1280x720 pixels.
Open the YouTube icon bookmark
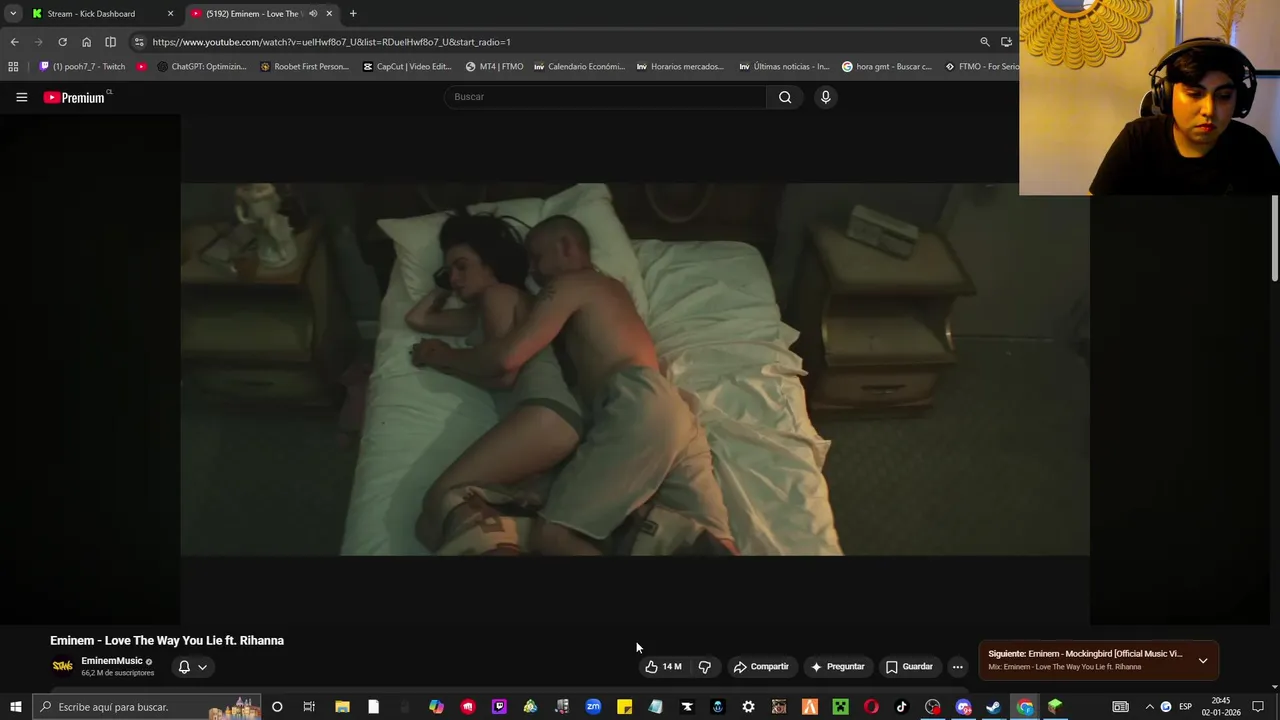click(141, 67)
